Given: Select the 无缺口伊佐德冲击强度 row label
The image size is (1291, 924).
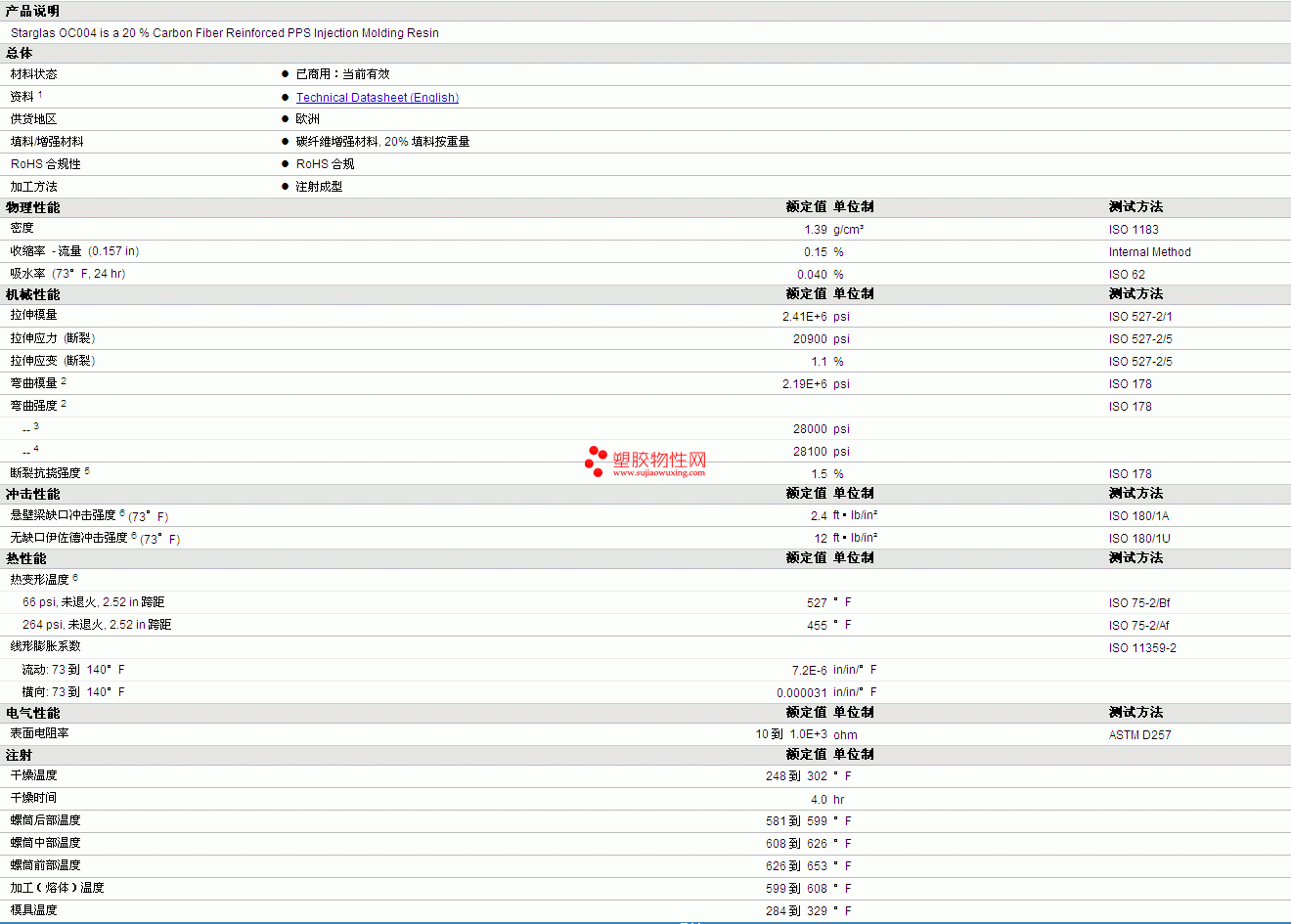Looking at the screenshot, I should (69, 538).
